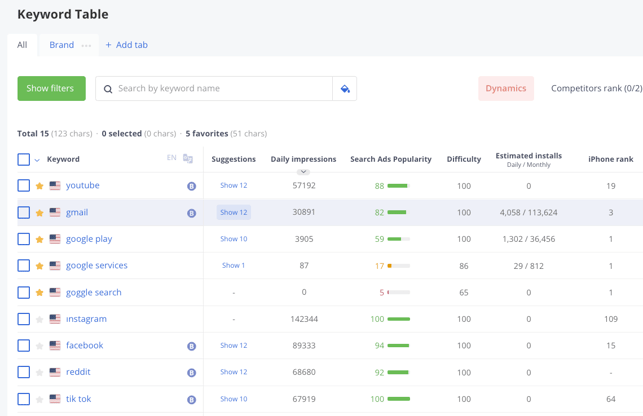Screen dimensions: 643x416
Task: Open the Brand tab options menu dots
Action: pyautogui.click(x=86, y=46)
